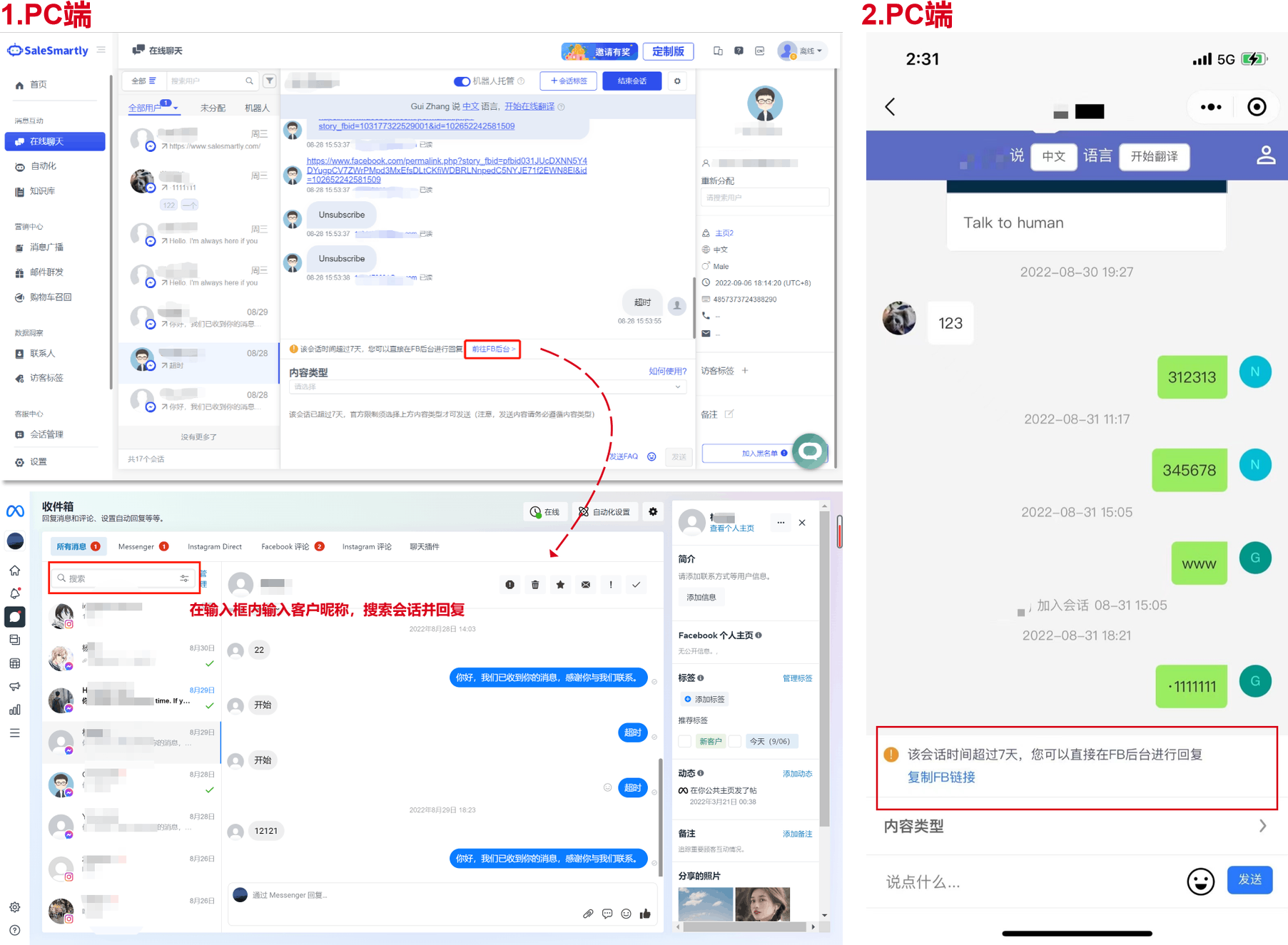1288x945 pixels.
Task: Select the 机器人 tab in user list
Action: [x=257, y=108]
